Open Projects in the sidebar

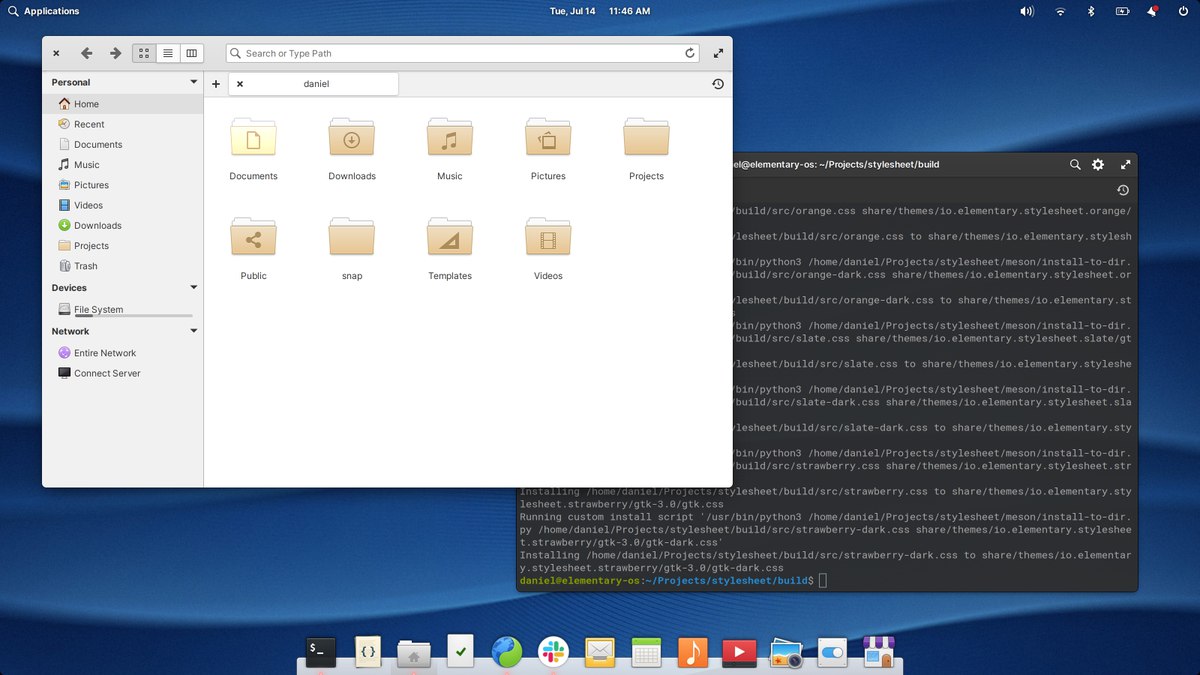(x=123, y=245)
